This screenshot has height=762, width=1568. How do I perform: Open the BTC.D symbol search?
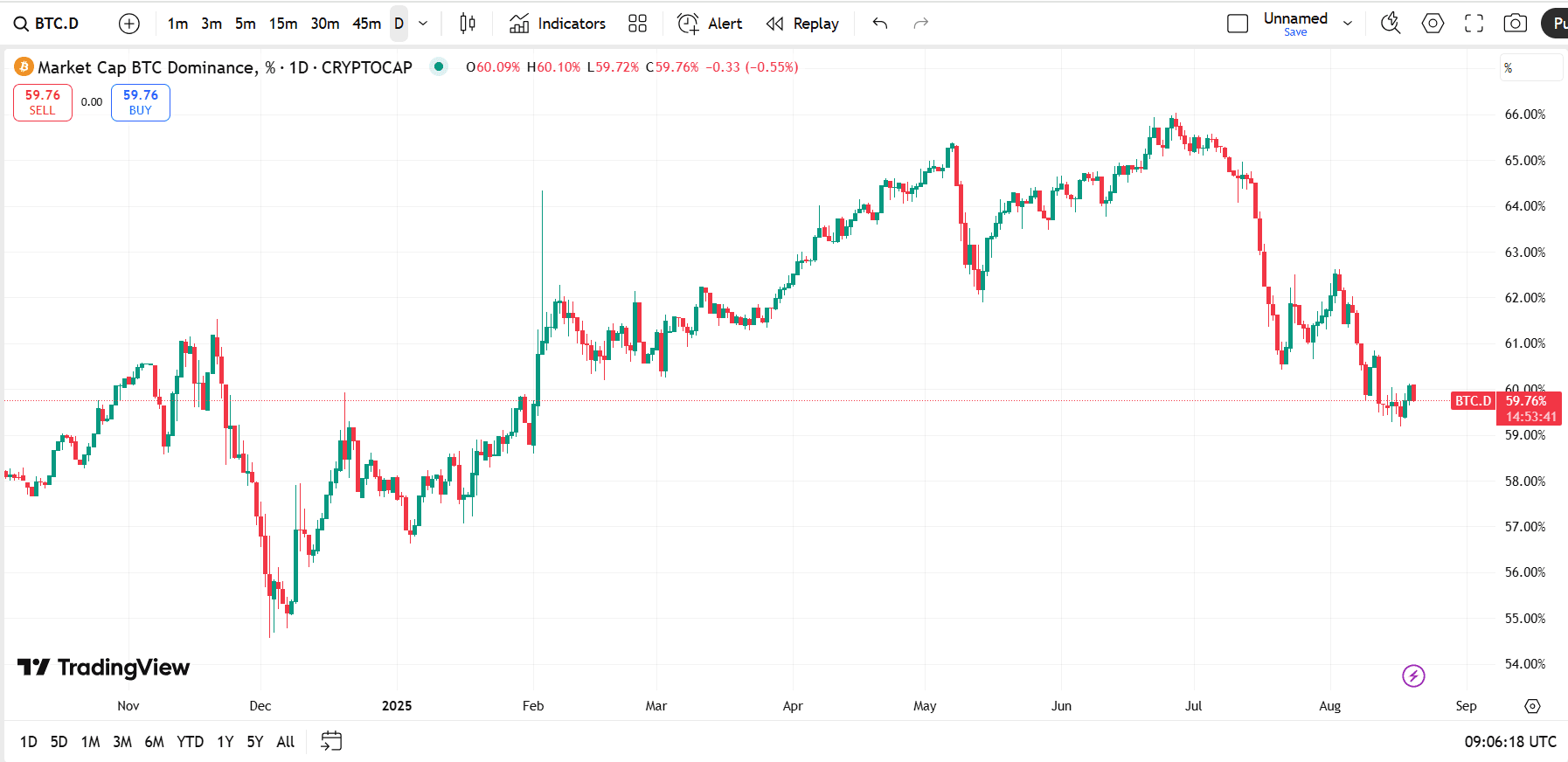coord(48,24)
